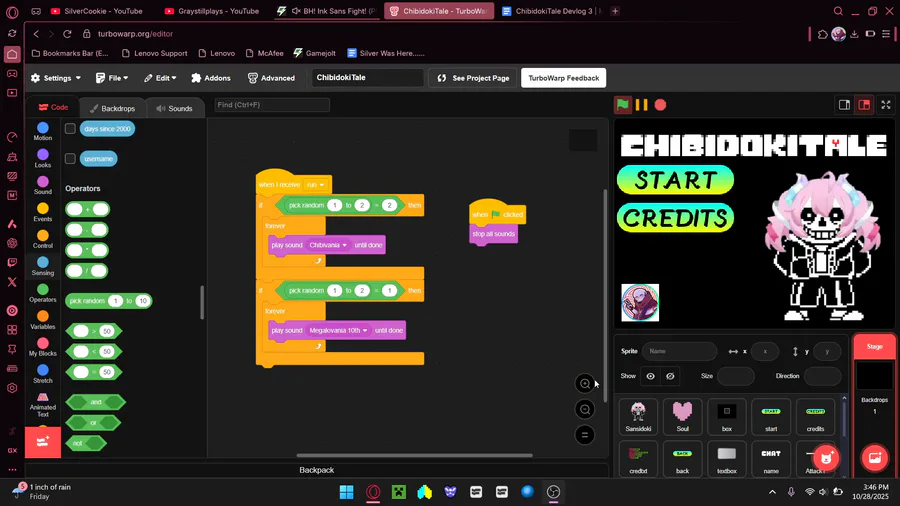Open the Settings dropdown menu
900x506 pixels.
point(56,78)
